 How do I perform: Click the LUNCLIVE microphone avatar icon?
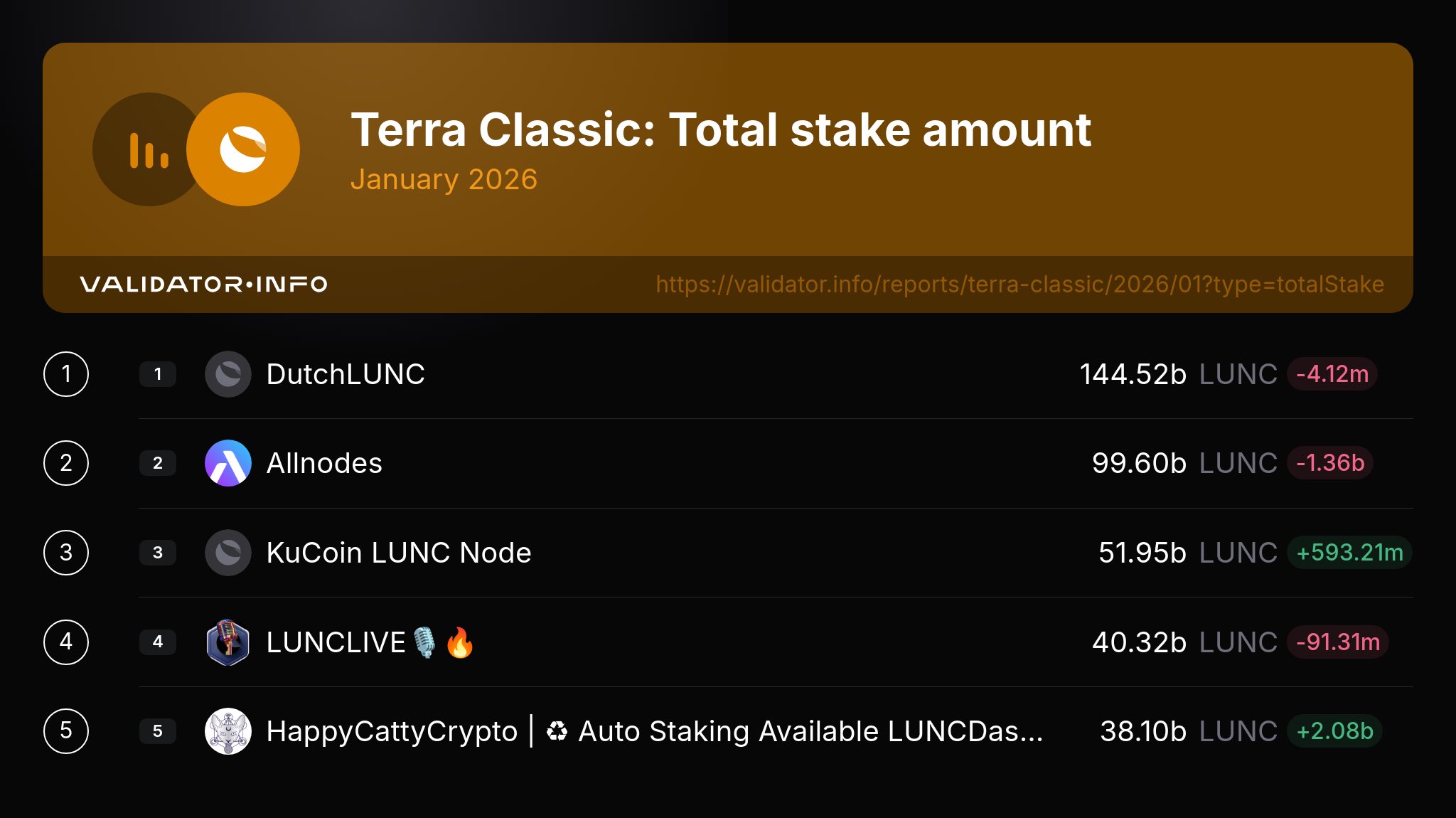click(x=228, y=642)
